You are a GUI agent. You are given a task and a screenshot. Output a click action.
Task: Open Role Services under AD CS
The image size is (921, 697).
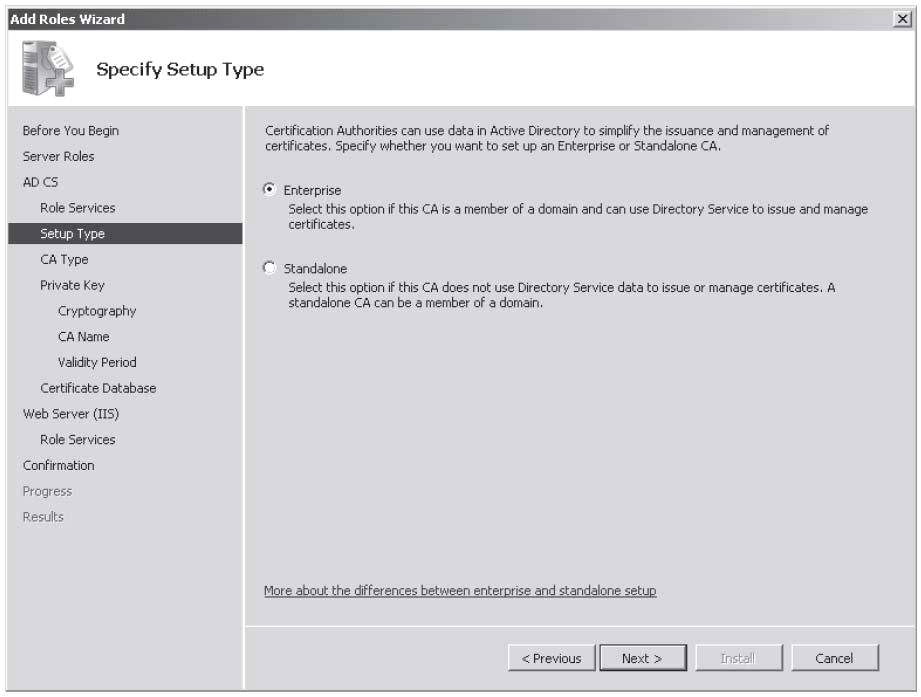[x=78, y=208]
